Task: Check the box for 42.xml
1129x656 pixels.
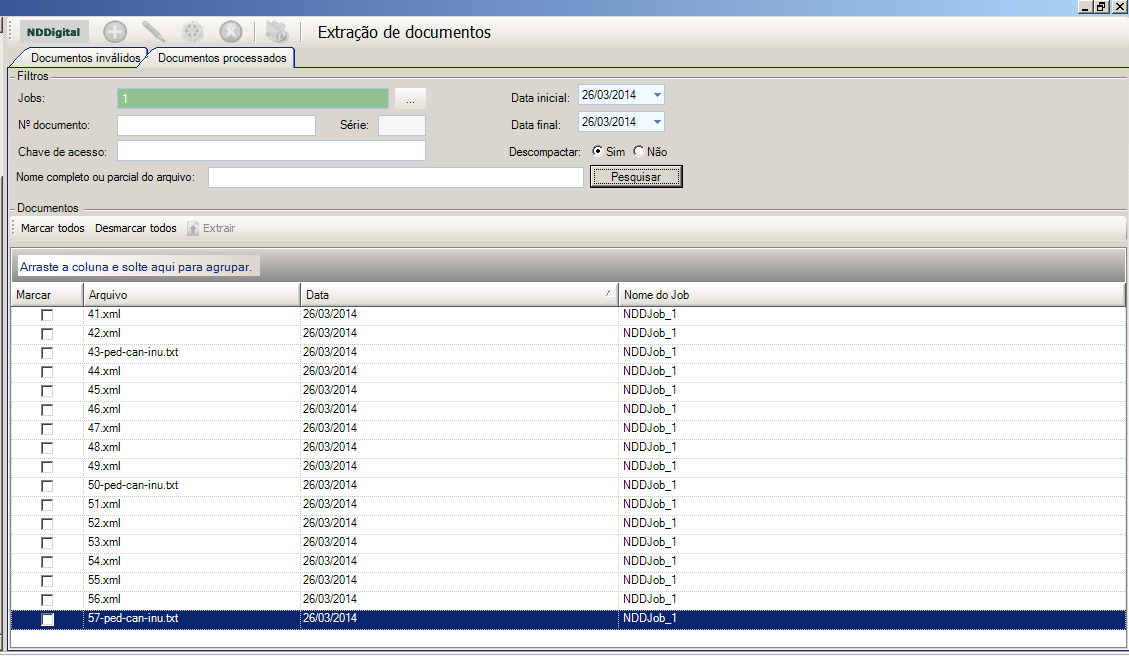Action: 47,334
